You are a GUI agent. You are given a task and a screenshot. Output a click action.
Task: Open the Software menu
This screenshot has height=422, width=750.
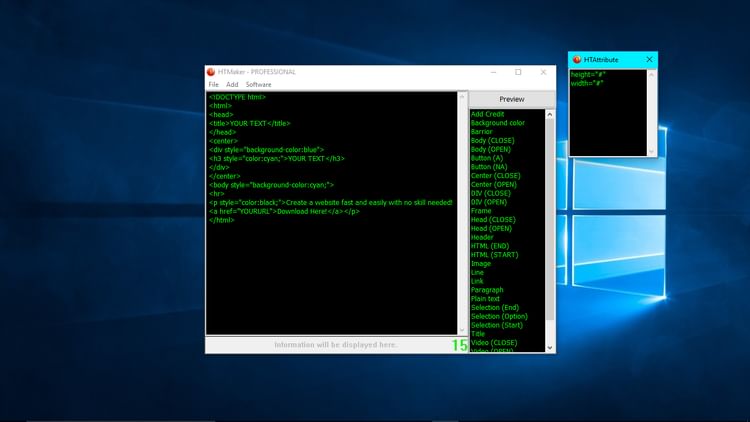pyautogui.click(x=258, y=85)
